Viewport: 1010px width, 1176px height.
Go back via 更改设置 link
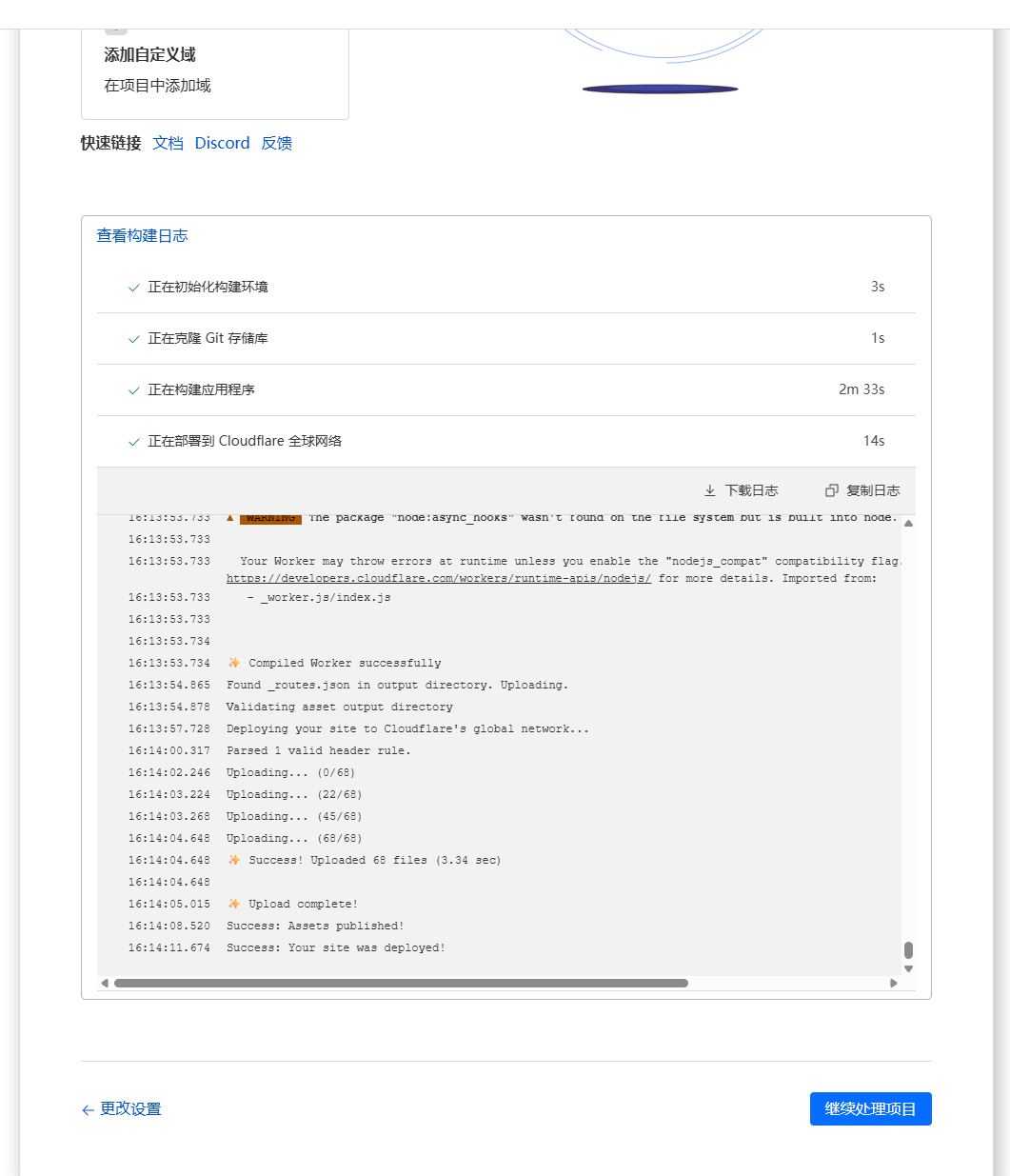(x=129, y=1108)
